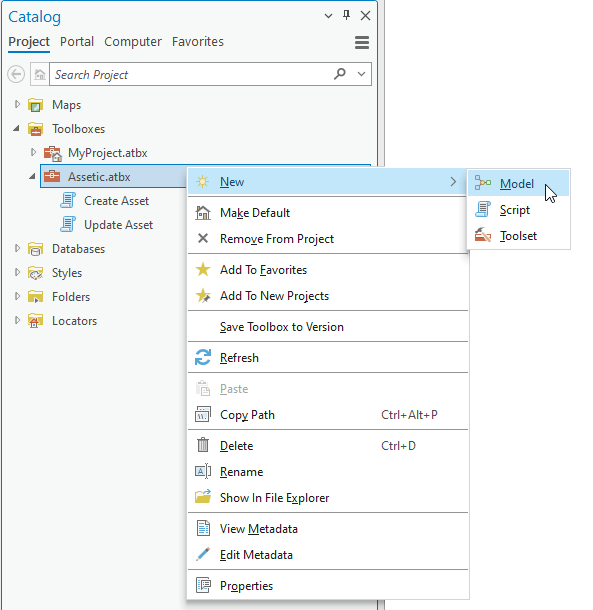This screenshot has width=593, height=610.
Task: Open the search options dropdown arrow
Action: coord(361,74)
